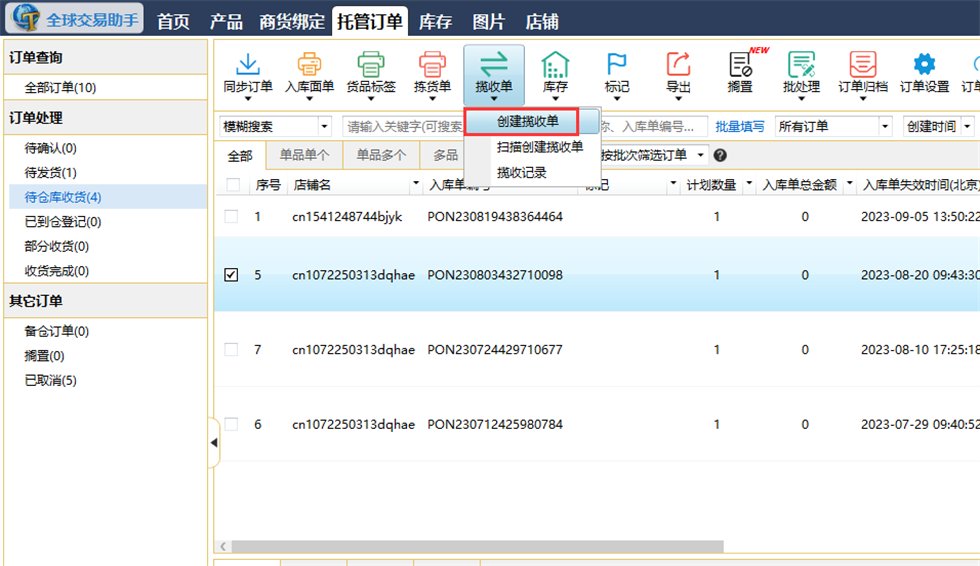Switch to the 商货绑定 tab
The image size is (980, 566).
pyautogui.click(x=292, y=22)
